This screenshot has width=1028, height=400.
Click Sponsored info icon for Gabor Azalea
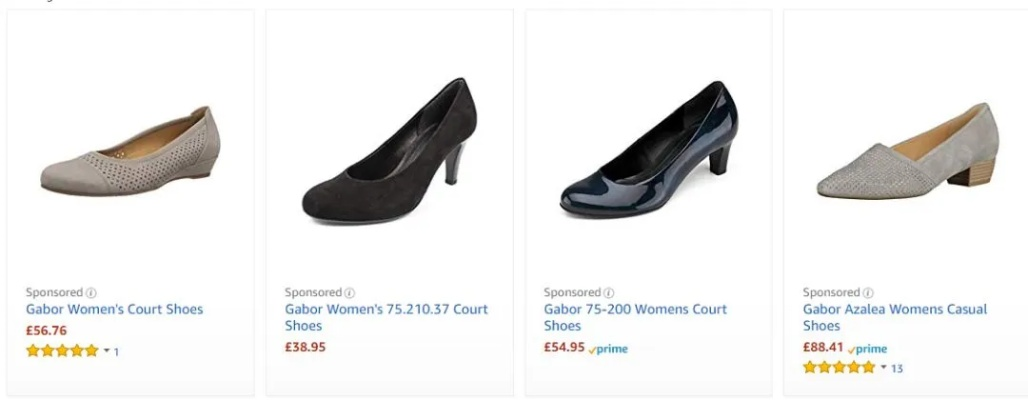pos(867,293)
